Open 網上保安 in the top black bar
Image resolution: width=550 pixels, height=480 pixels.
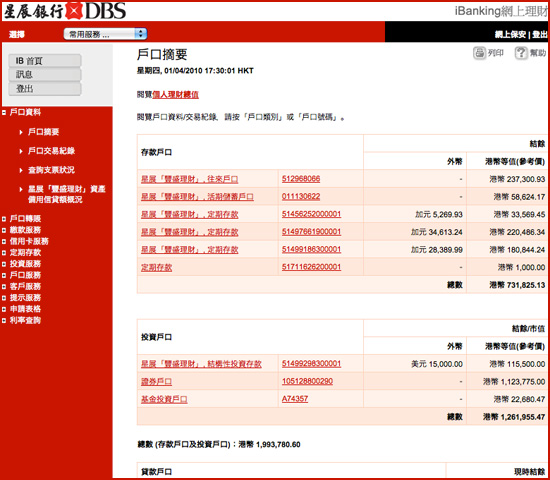[510, 34]
